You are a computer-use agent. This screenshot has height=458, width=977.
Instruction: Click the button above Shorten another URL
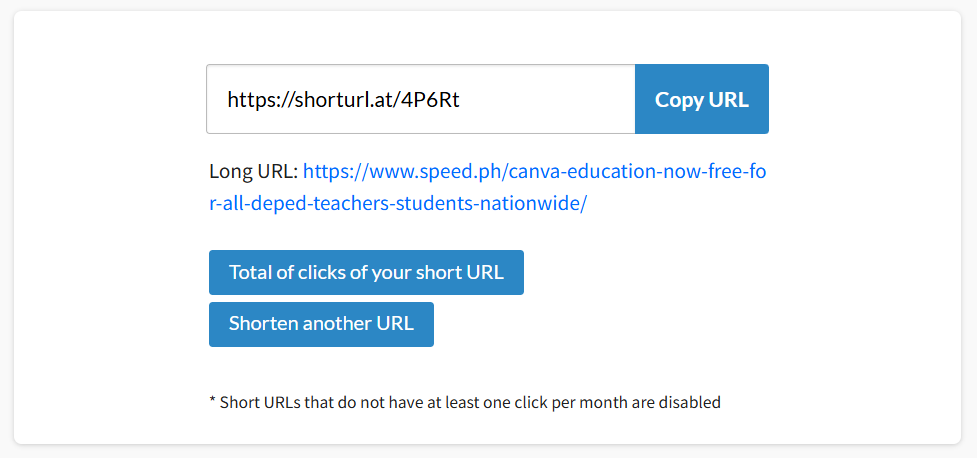point(366,272)
